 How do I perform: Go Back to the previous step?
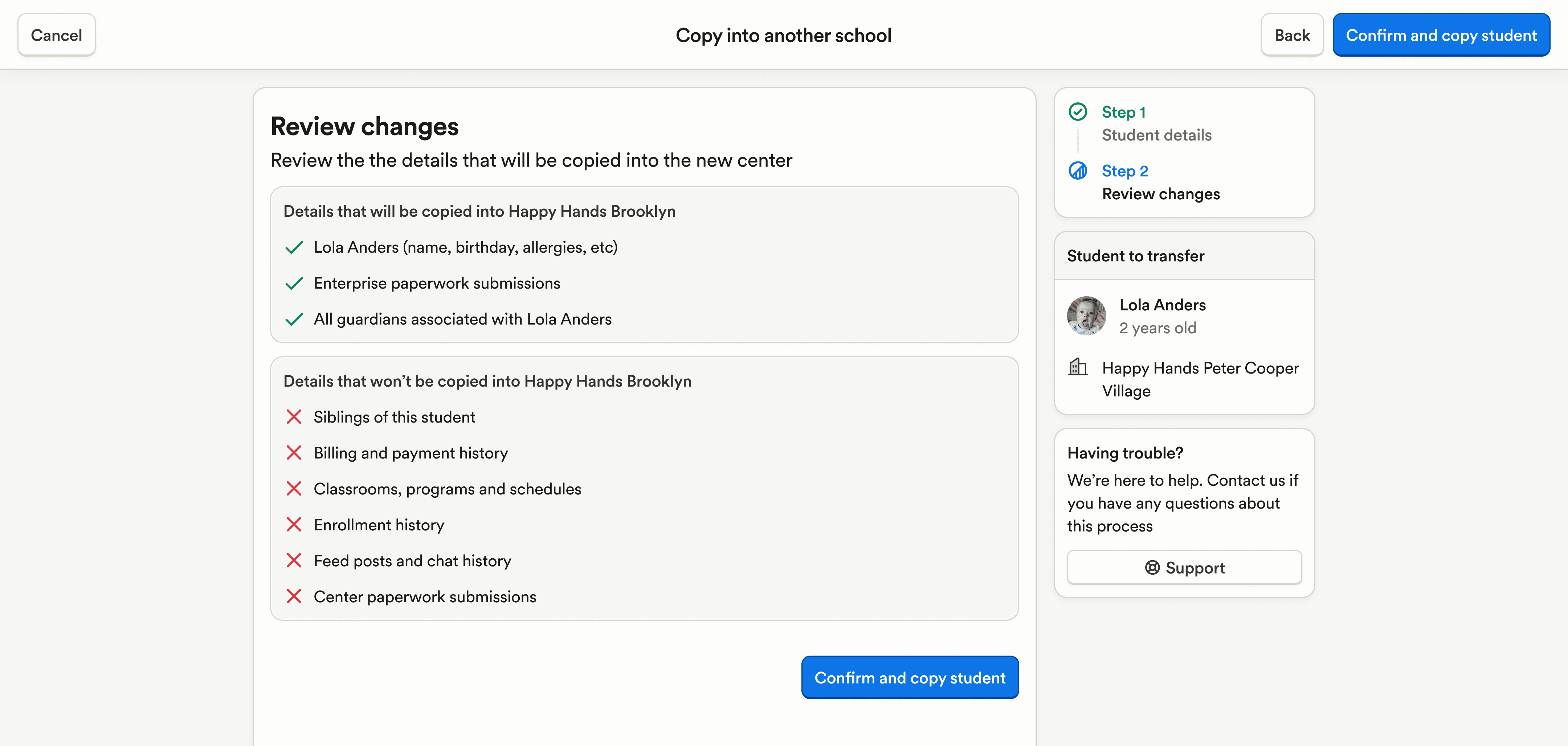[x=1292, y=35]
